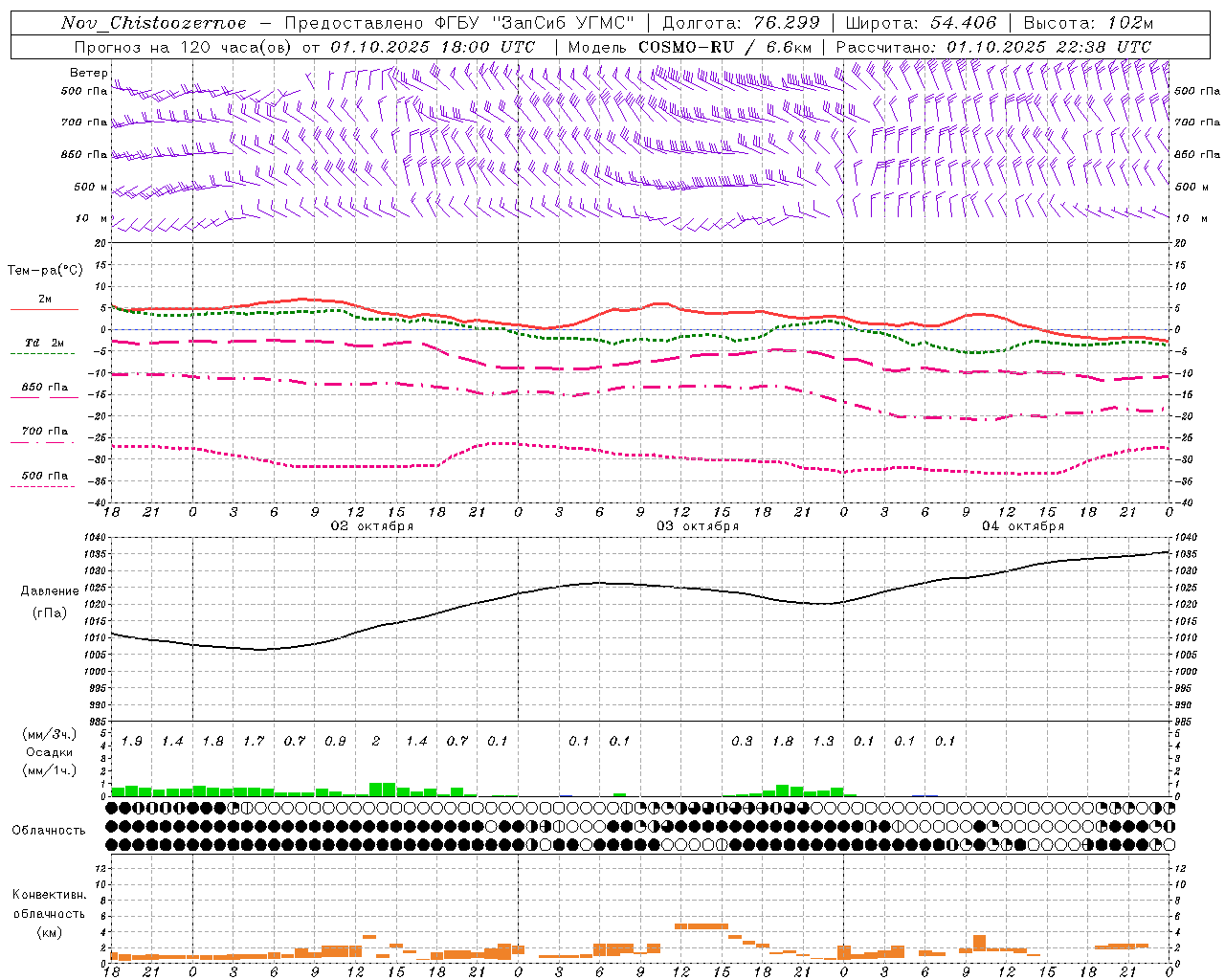The width and height of the screenshot is (1225, 980).
Task: Click the (мм/1ч.) unit label
Action: pos(49,770)
